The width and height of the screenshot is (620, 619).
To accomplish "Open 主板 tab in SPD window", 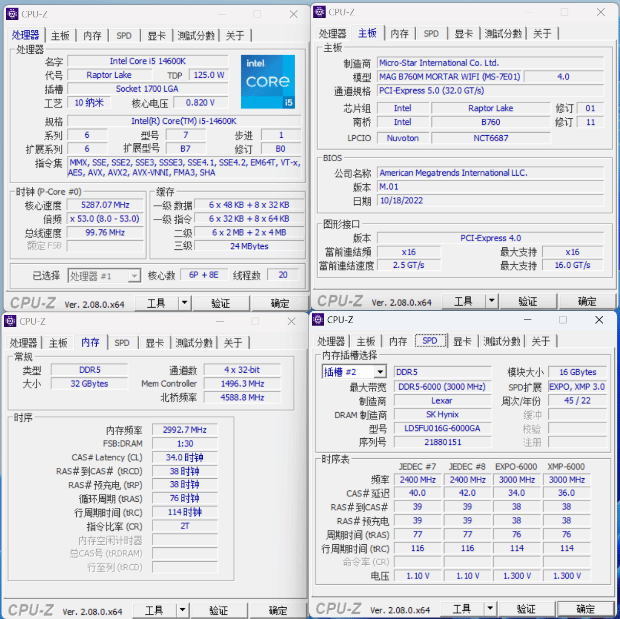I will 365,341.
